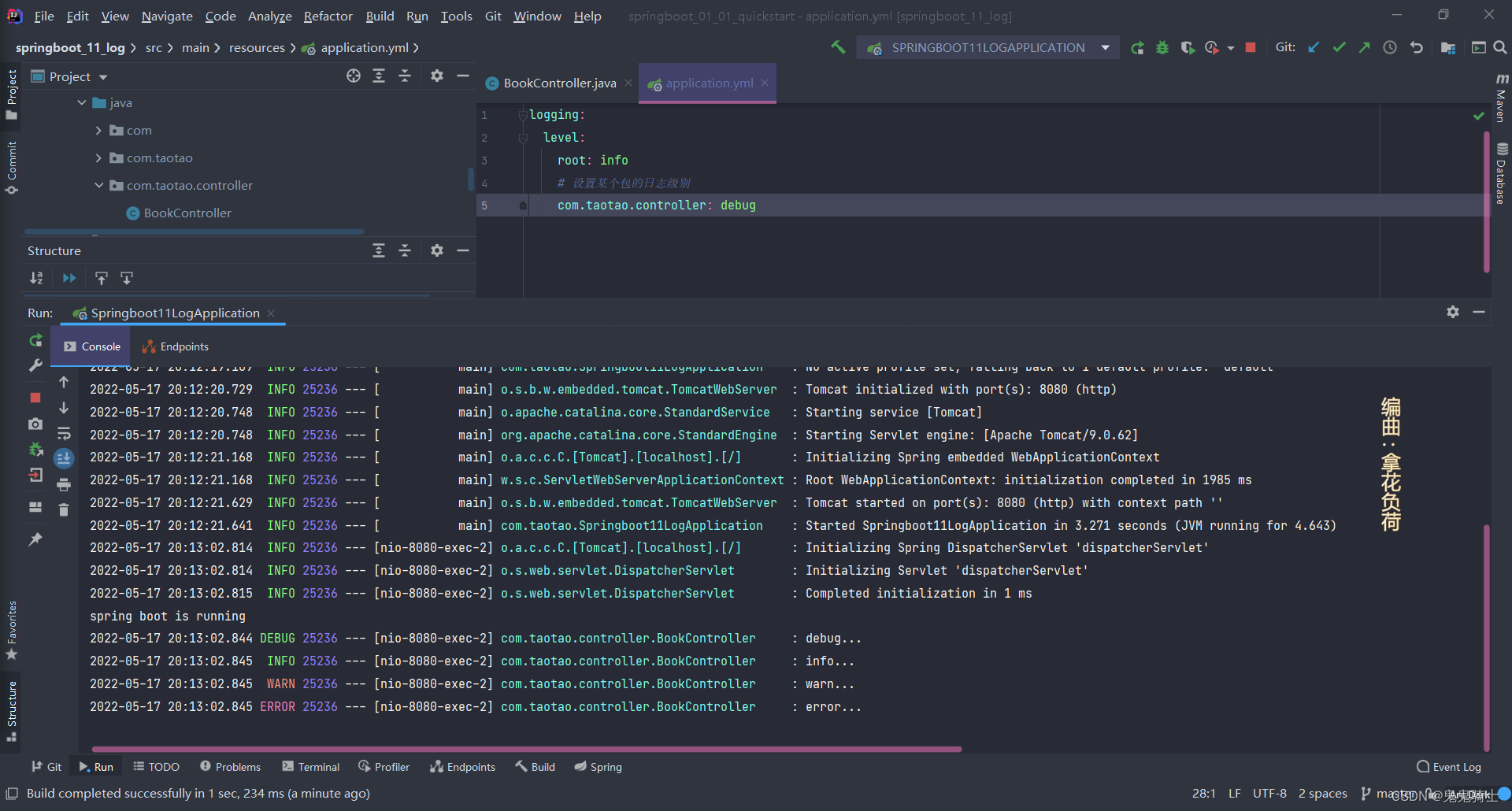Toggle scroll to end of console

click(x=64, y=457)
